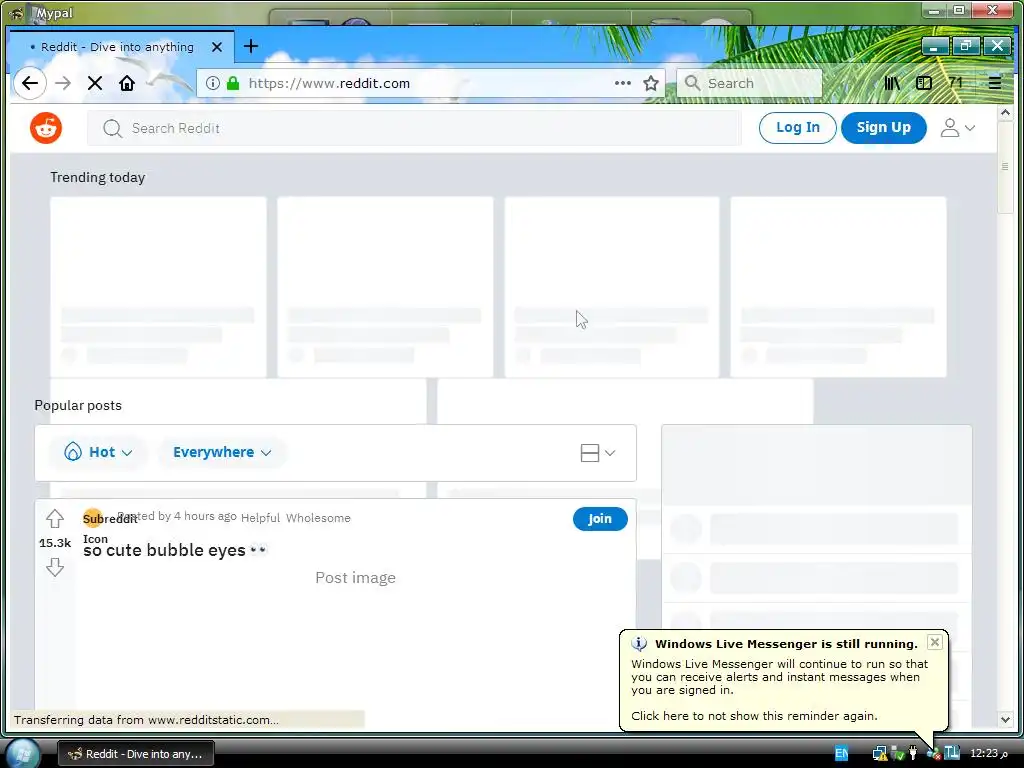Image resolution: width=1024 pixels, height=768 pixels.
Task: Click the Helpful award label
Action: pos(260,518)
